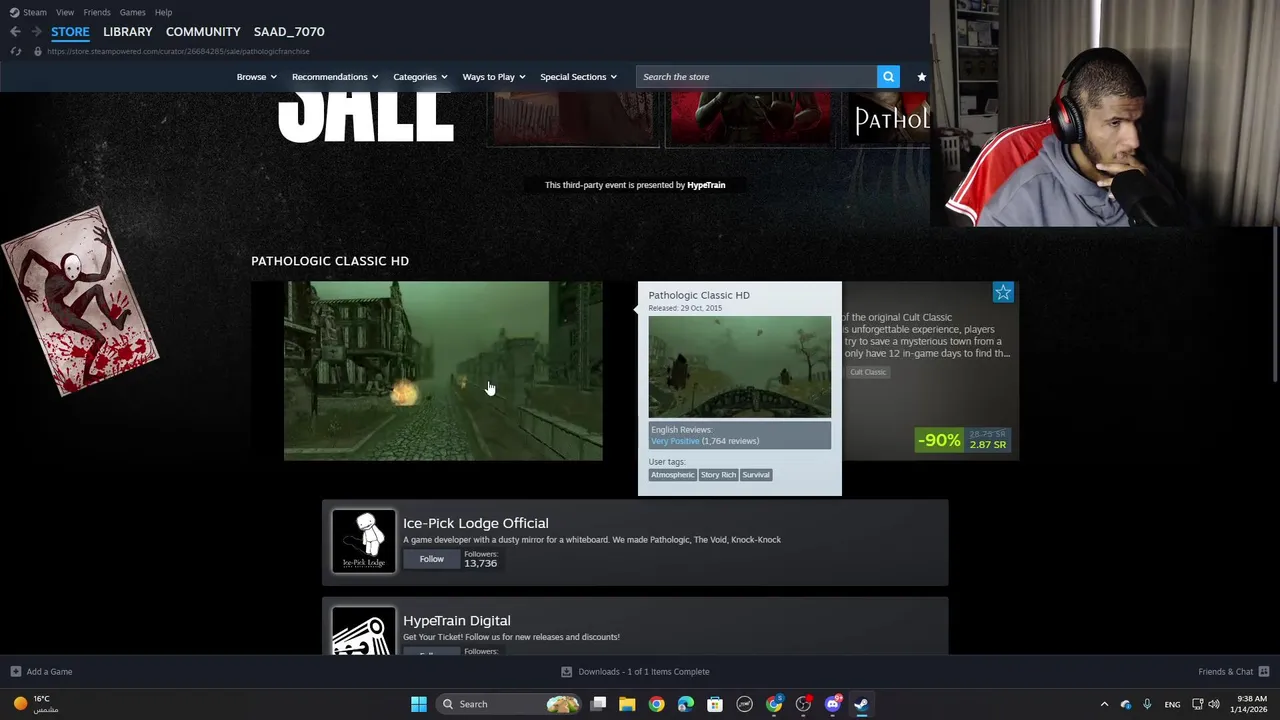This screenshot has width=1280, height=720.
Task: Open Friends & Chat
Action: 1233,672
